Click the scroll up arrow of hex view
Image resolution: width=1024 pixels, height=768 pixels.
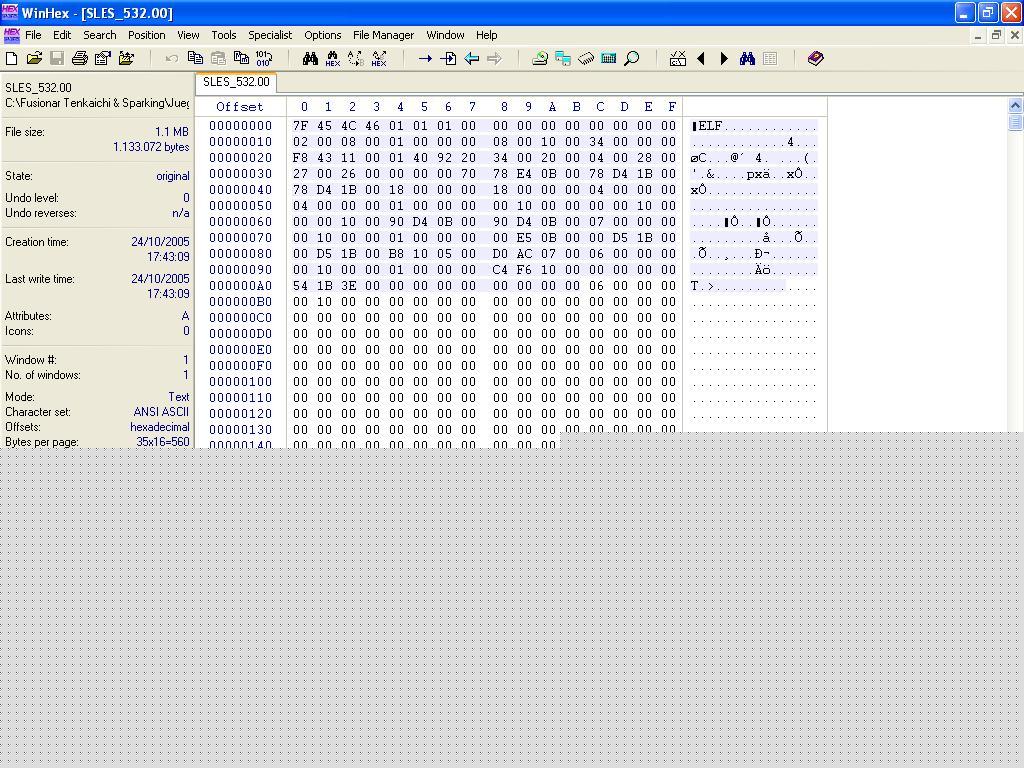point(1015,106)
